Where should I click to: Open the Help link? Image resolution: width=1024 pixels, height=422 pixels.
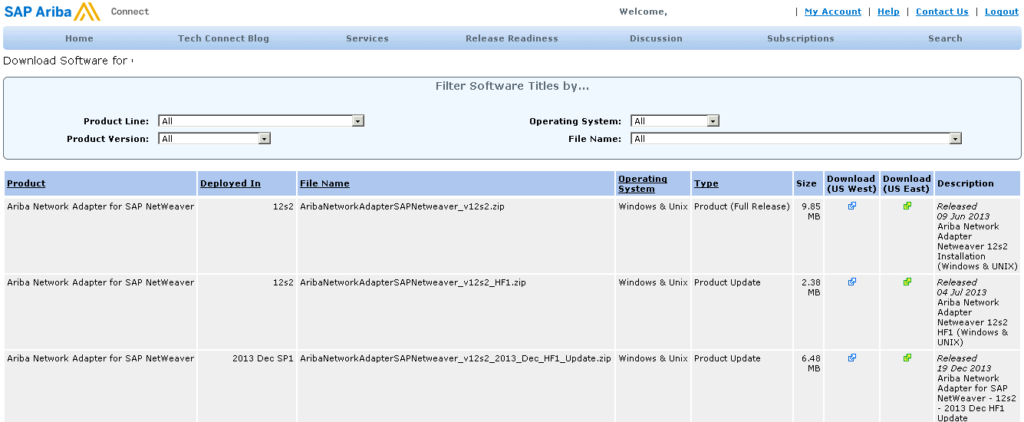click(888, 12)
